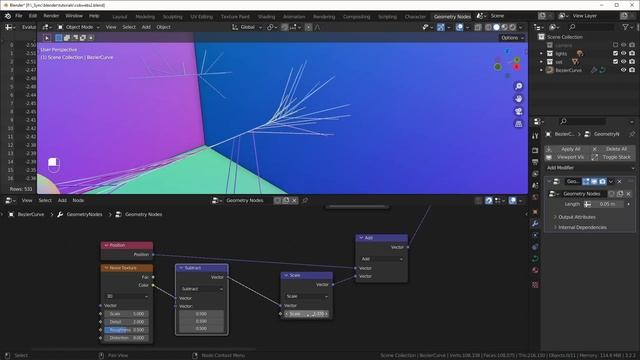Toggle visibility eye for set collection
640x360 pixels.
(x=623, y=62)
